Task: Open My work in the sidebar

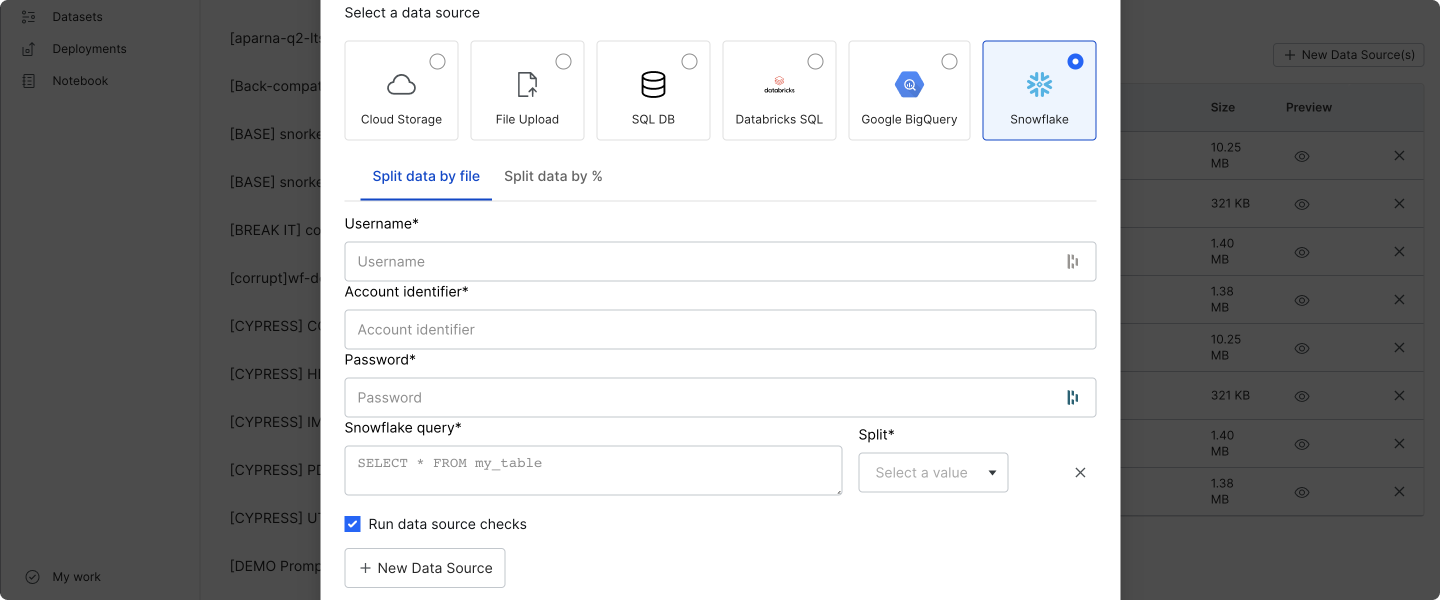Action: [x=77, y=577]
